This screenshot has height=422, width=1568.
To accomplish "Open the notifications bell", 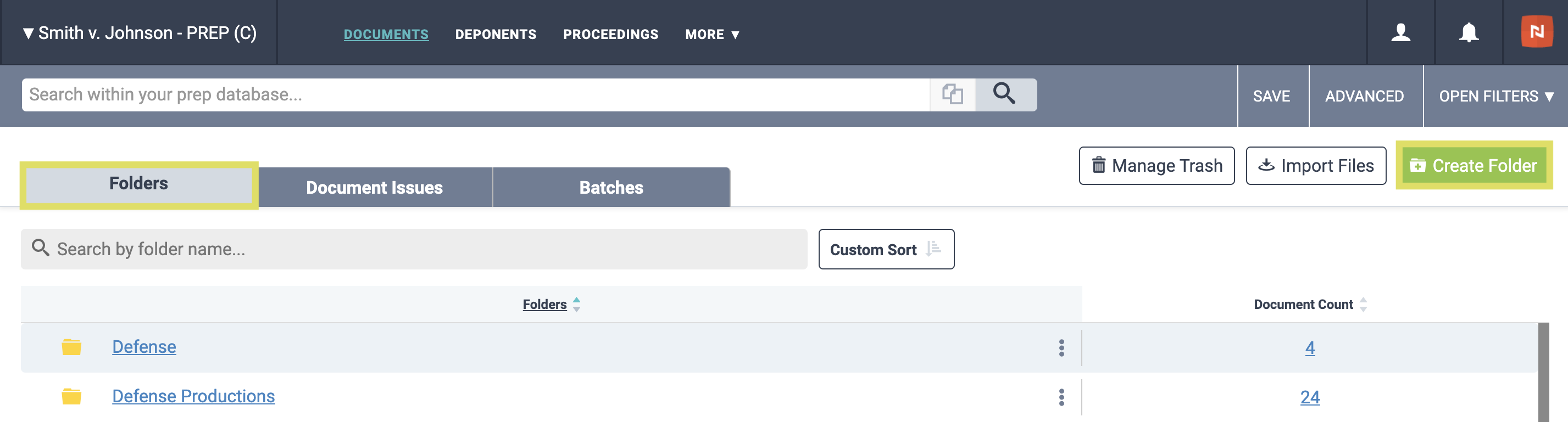I will pos(1469,33).
